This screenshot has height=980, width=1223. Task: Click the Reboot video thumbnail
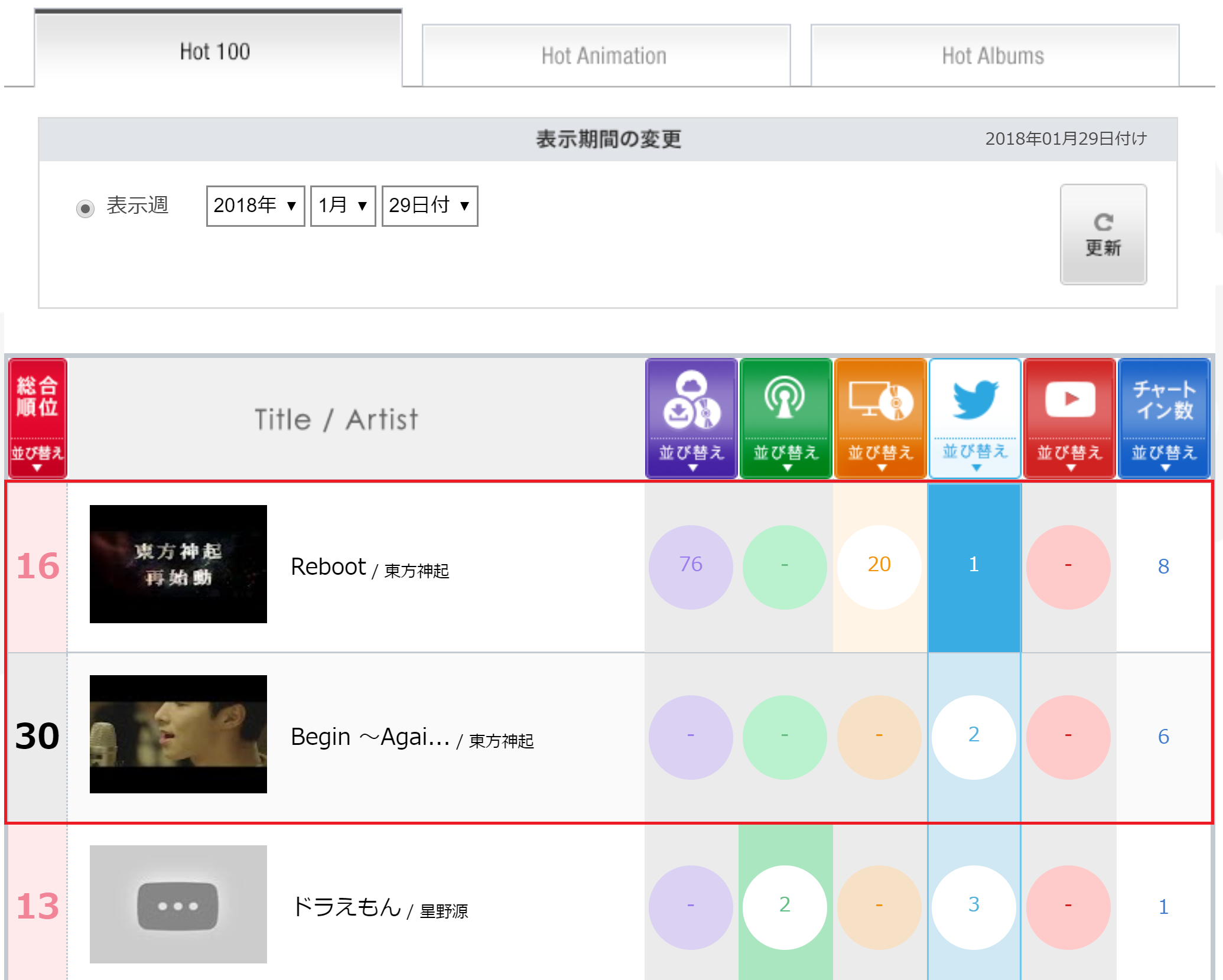pos(178,564)
